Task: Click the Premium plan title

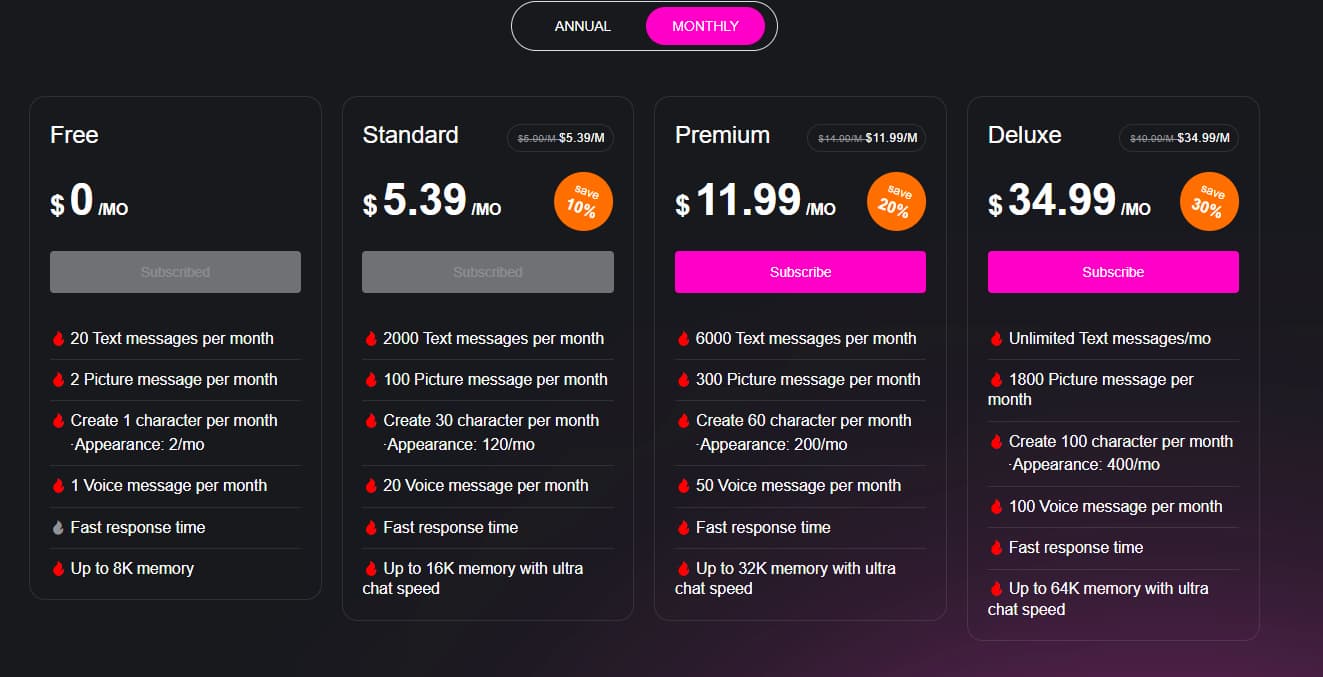Action: click(722, 135)
